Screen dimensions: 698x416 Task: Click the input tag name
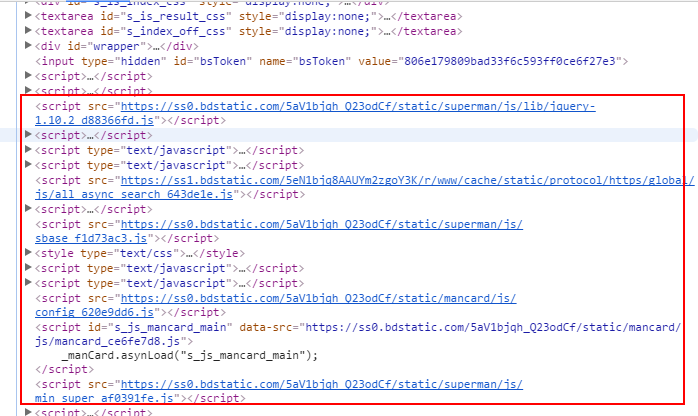pos(57,61)
